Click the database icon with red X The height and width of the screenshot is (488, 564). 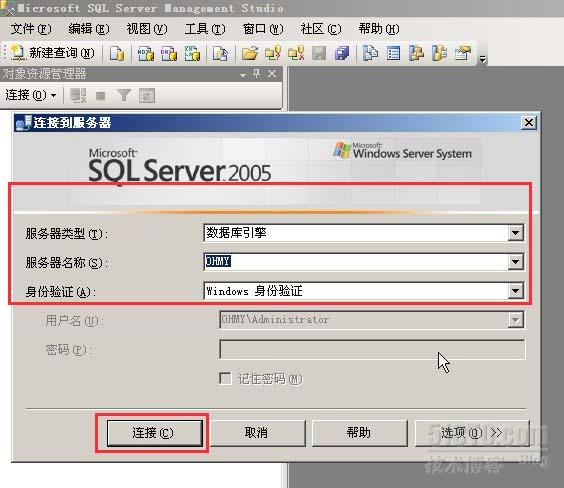click(296, 53)
